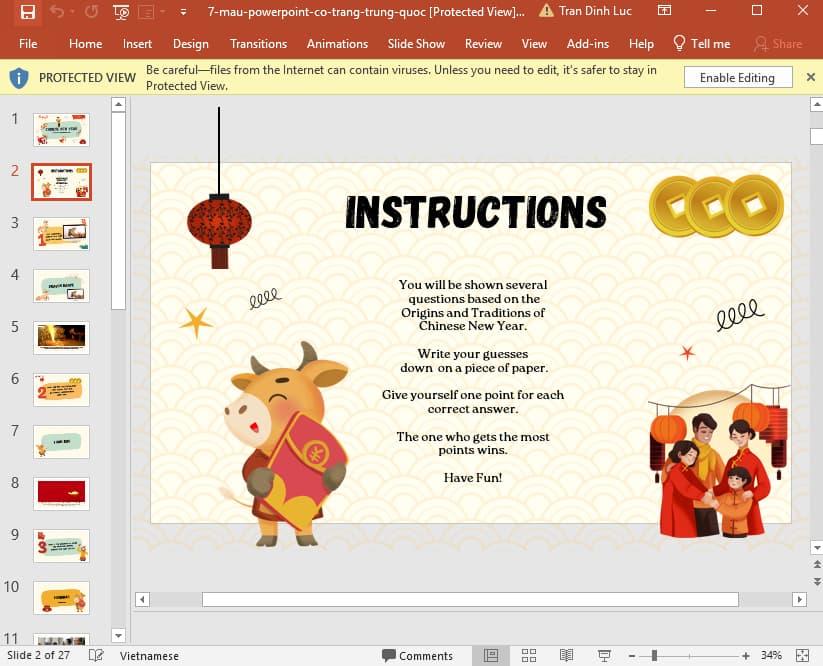Open Customize Quick Access Toolbar menu
Image resolution: width=823 pixels, height=666 pixels.
pos(182,12)
